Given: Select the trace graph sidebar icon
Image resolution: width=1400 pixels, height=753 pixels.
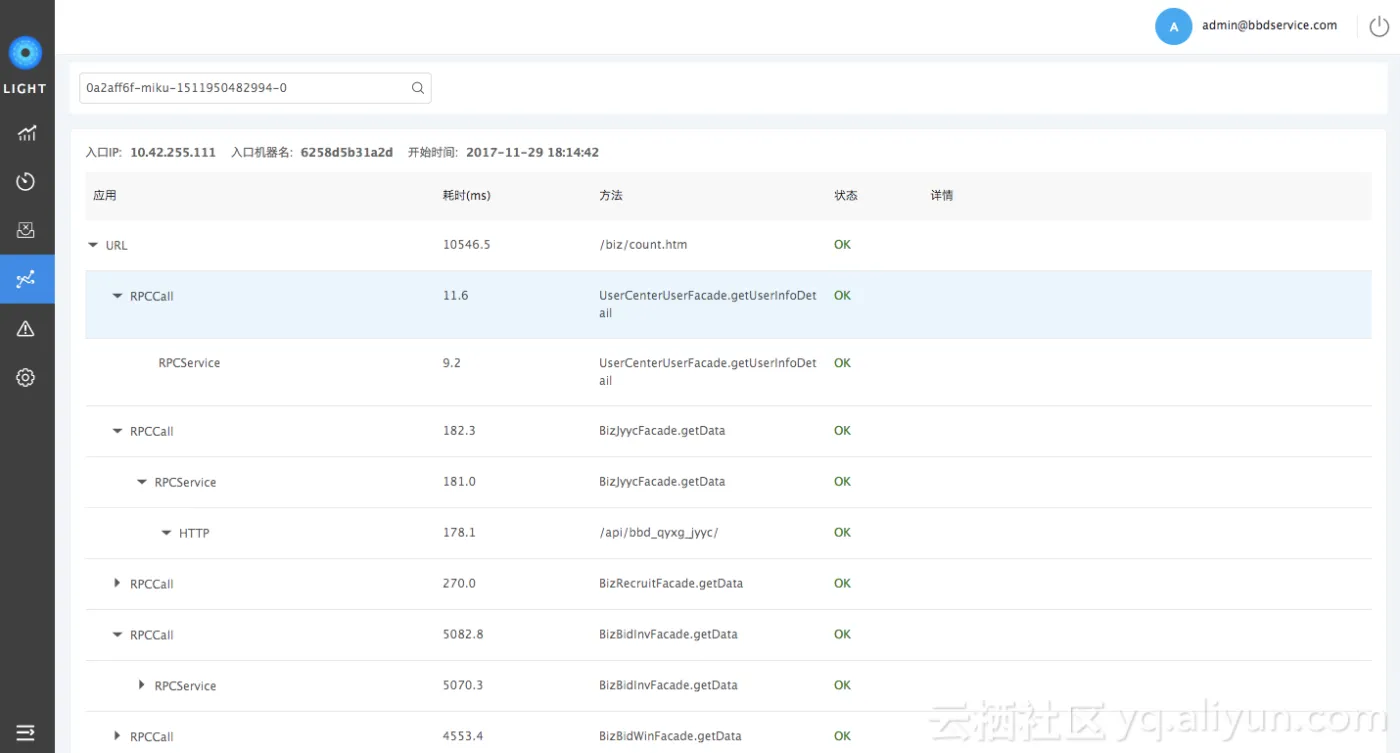Looking at the screenshot, I should (26, 279).
